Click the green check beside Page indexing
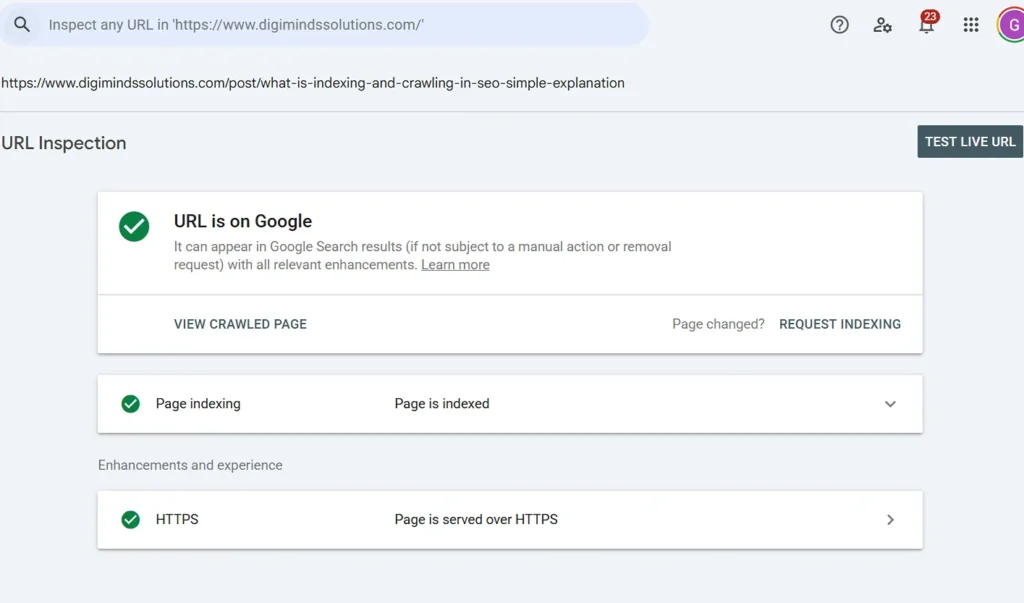The height and width of the screenshot is (603, 1024). [x=131, y=404]
